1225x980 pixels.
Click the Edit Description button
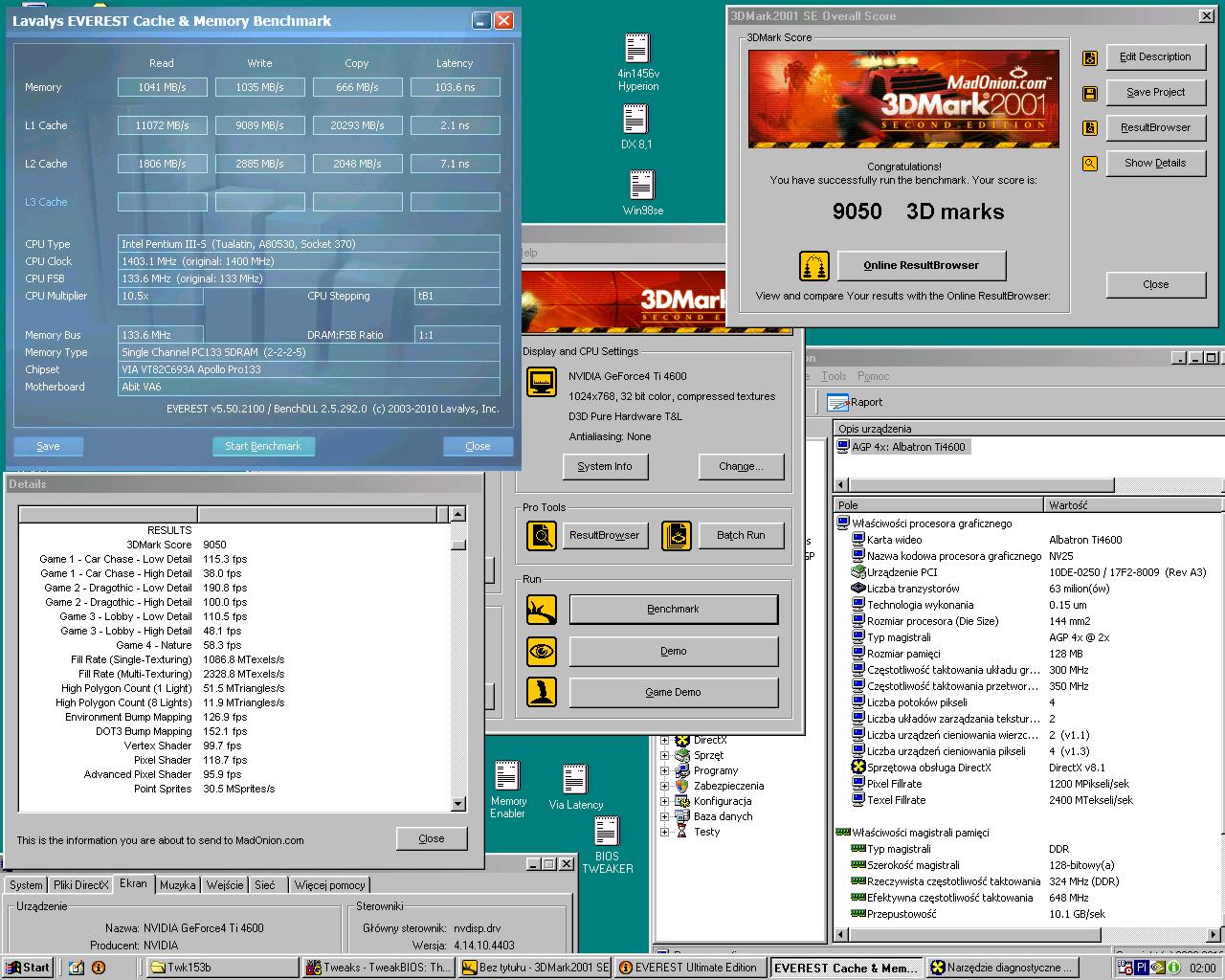(1155, 57)
